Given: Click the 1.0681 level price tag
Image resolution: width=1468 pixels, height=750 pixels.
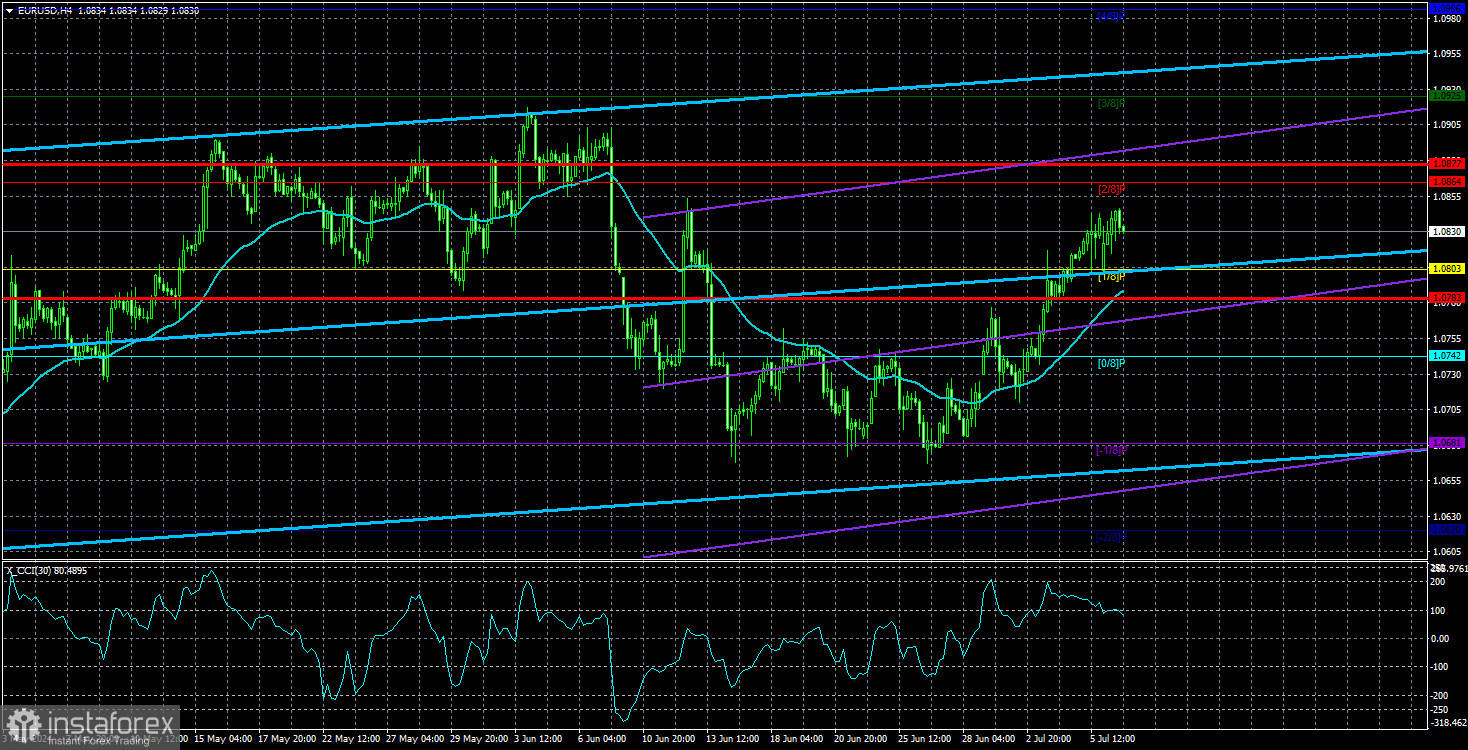Looking at the screenshot, I should 1447,442.
